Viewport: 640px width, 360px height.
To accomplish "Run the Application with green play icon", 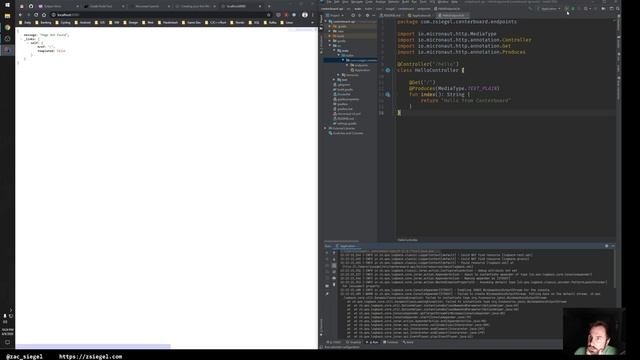I will [567, 9].
